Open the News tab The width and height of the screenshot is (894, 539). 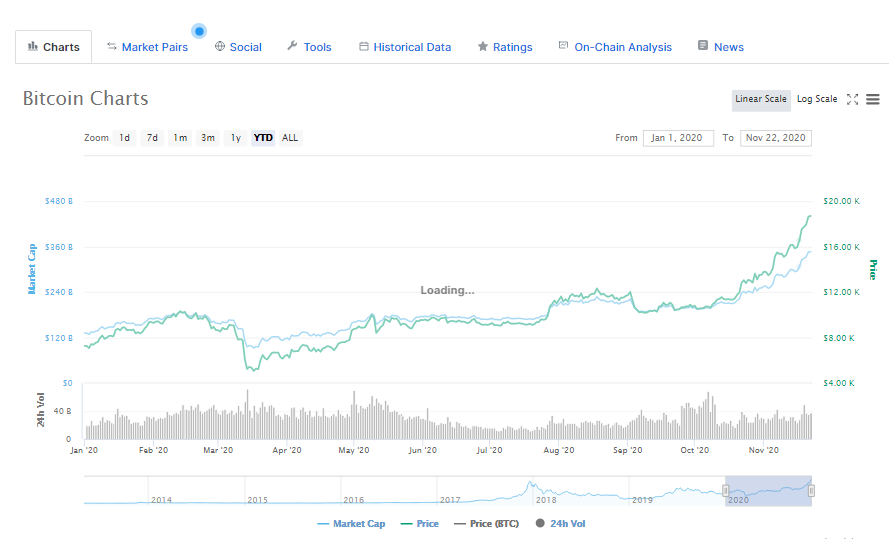coord(721,47)
